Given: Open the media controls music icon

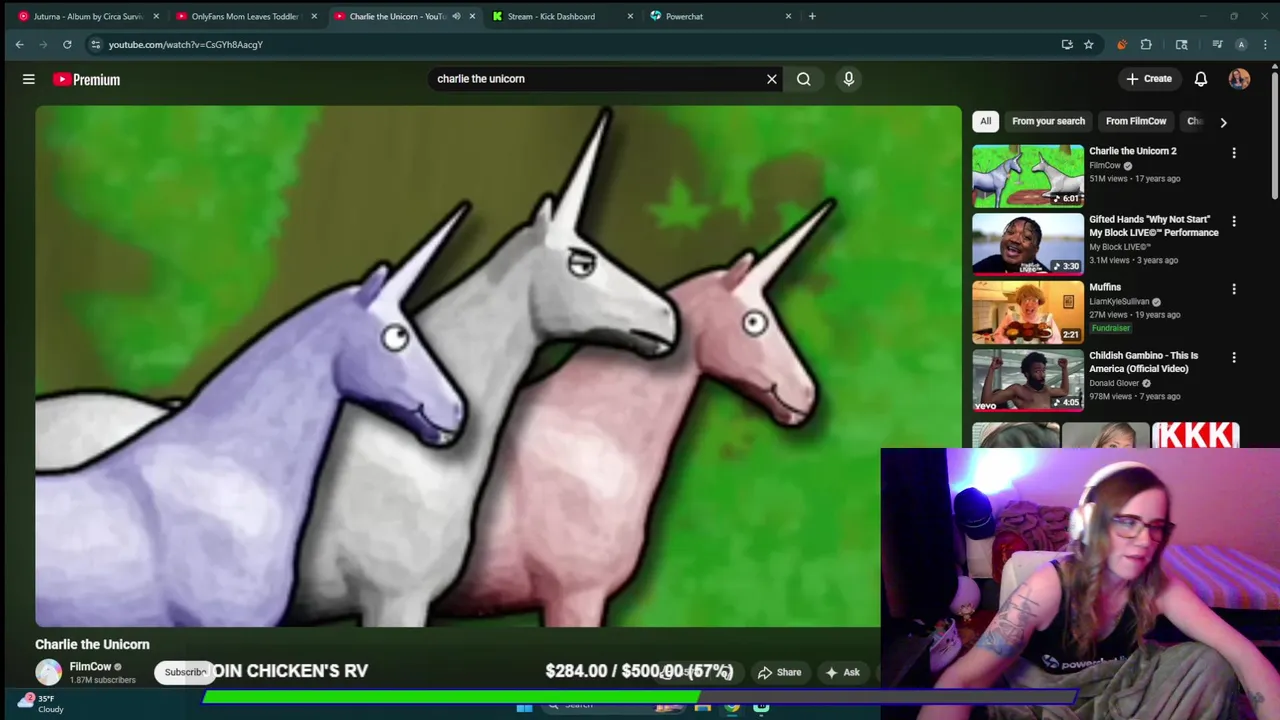Looking at the screenshot, I should click(x=1217, y=44).
